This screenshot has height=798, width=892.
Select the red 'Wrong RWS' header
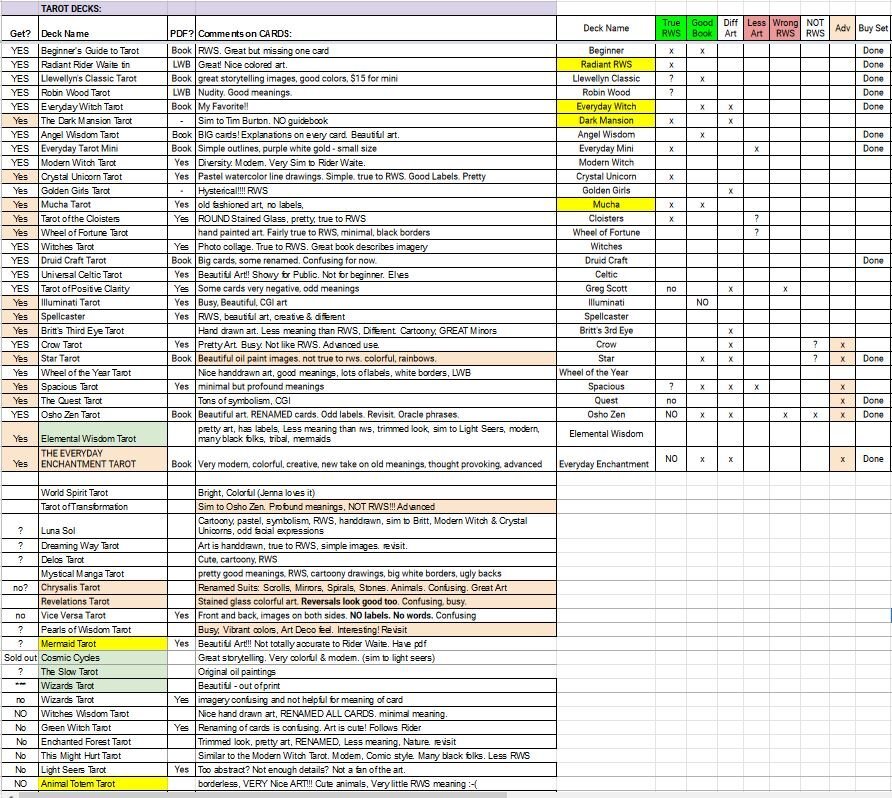tap(785, 28)
